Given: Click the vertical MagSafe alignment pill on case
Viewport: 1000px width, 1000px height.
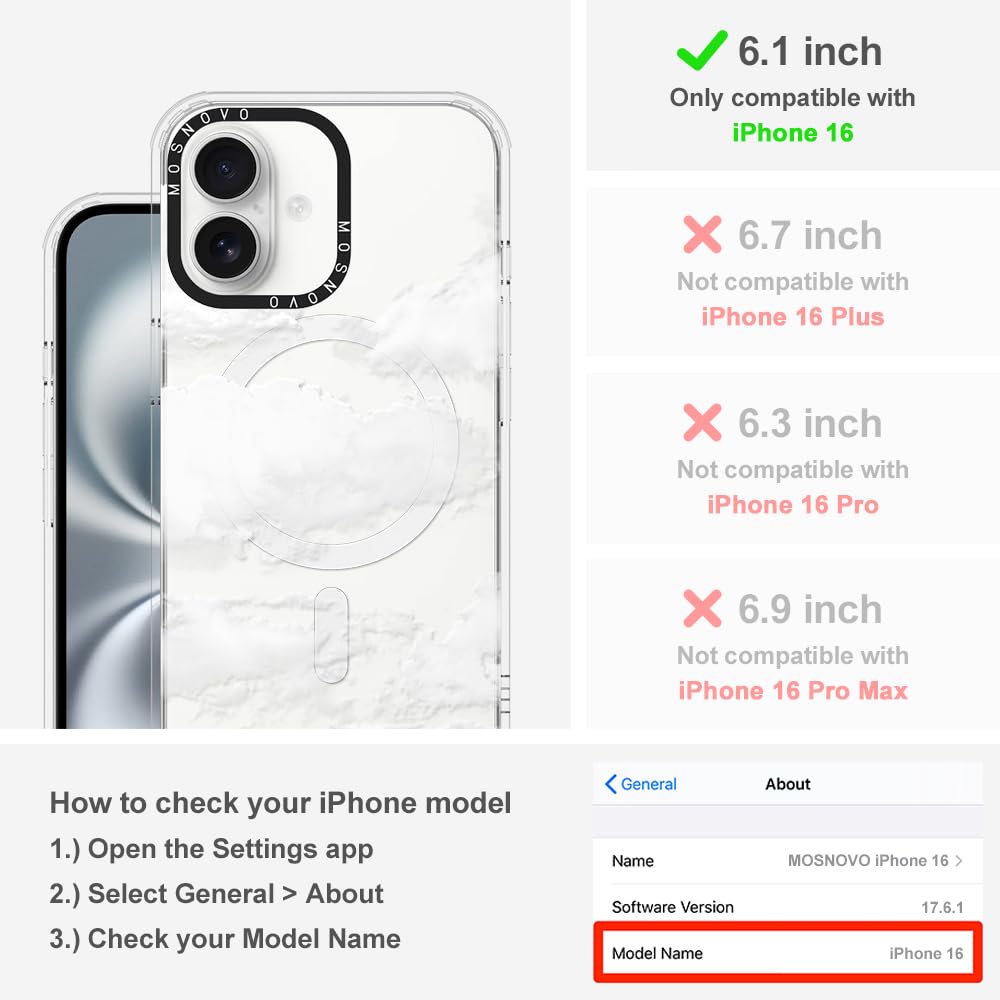Looking at the screenshot, I should click(331, 635).
